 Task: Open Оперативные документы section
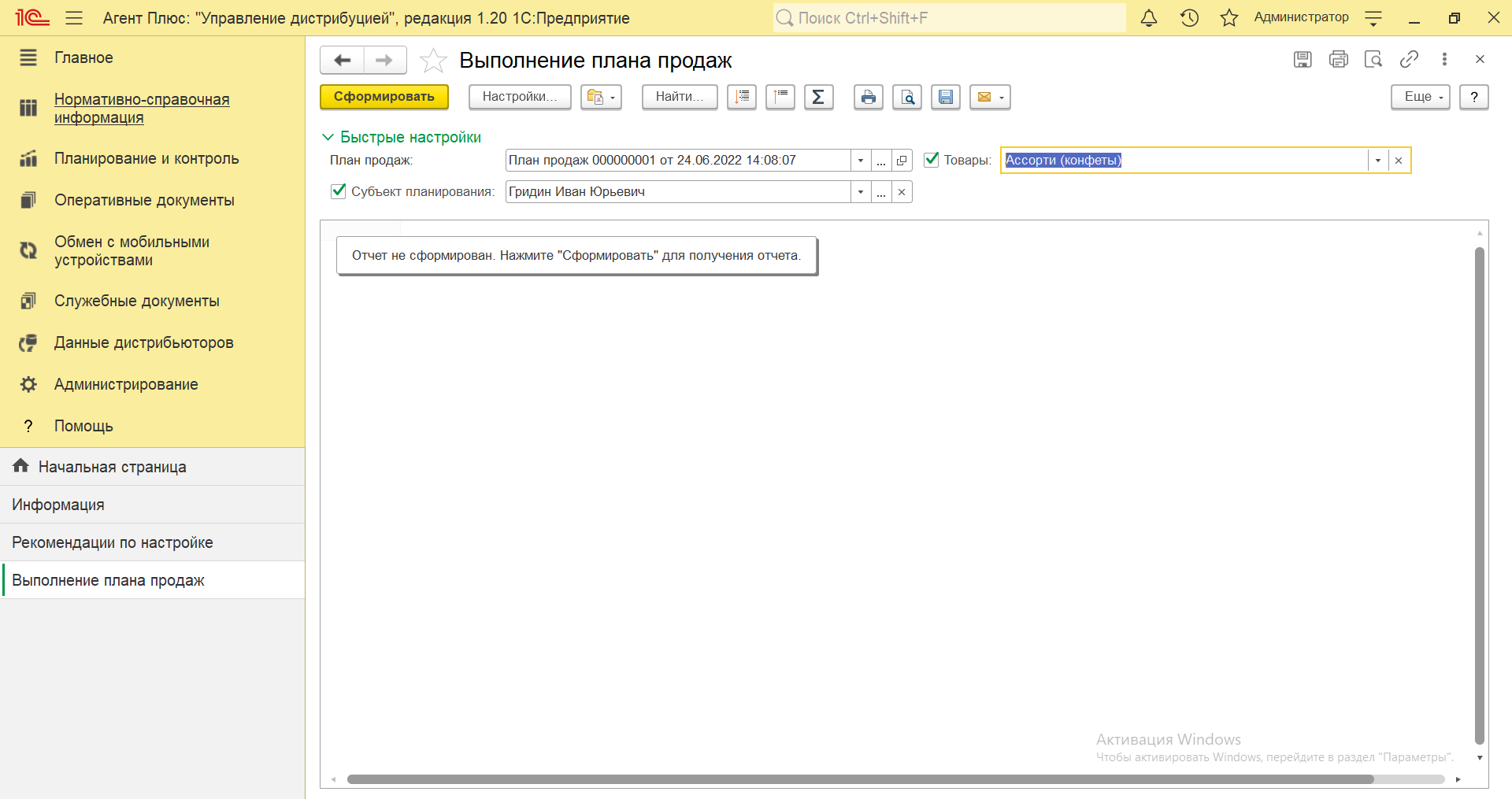(x=153, y=200)
